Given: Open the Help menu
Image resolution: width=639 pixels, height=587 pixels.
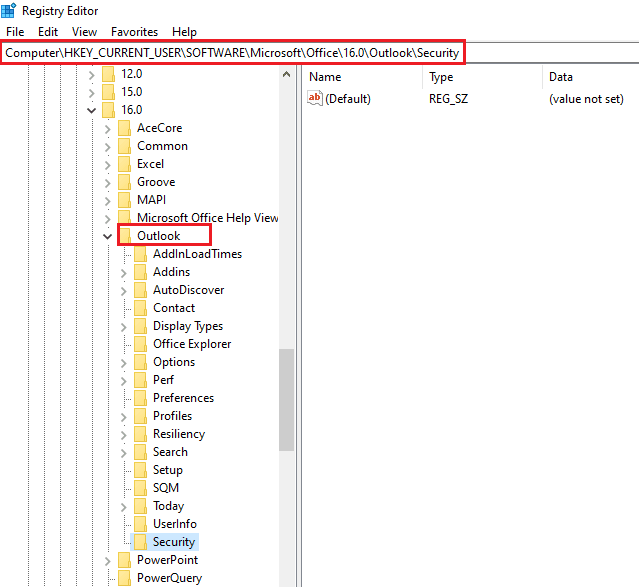Looking at the screenshot, I should pyautogui.click(x=184, y=32).
